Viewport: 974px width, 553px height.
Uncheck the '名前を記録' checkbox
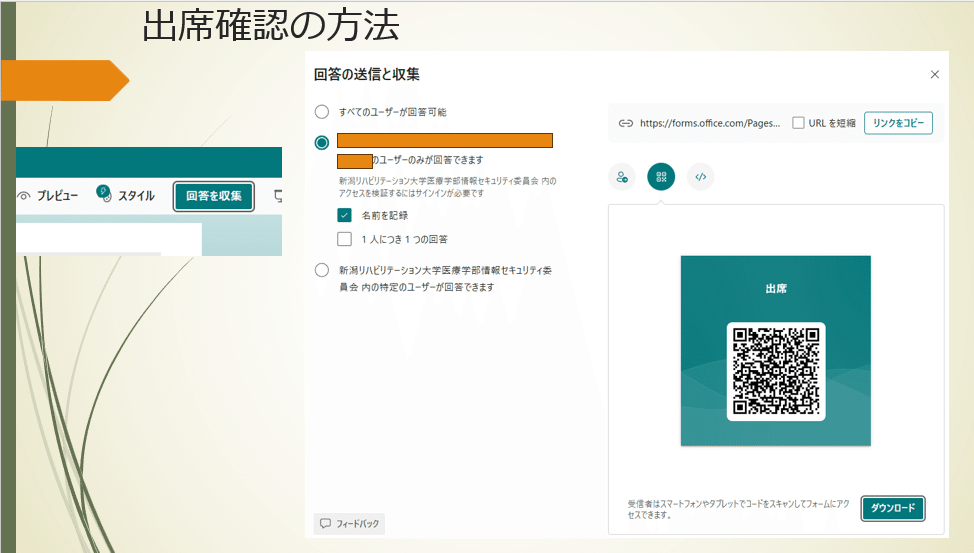pos(344,215)
